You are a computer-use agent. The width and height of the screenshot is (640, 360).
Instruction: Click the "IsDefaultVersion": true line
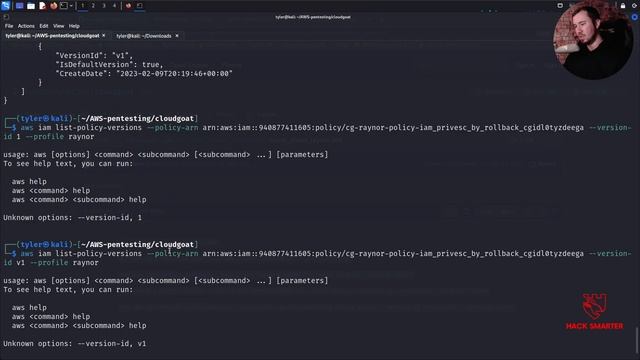tap(109, 64)
